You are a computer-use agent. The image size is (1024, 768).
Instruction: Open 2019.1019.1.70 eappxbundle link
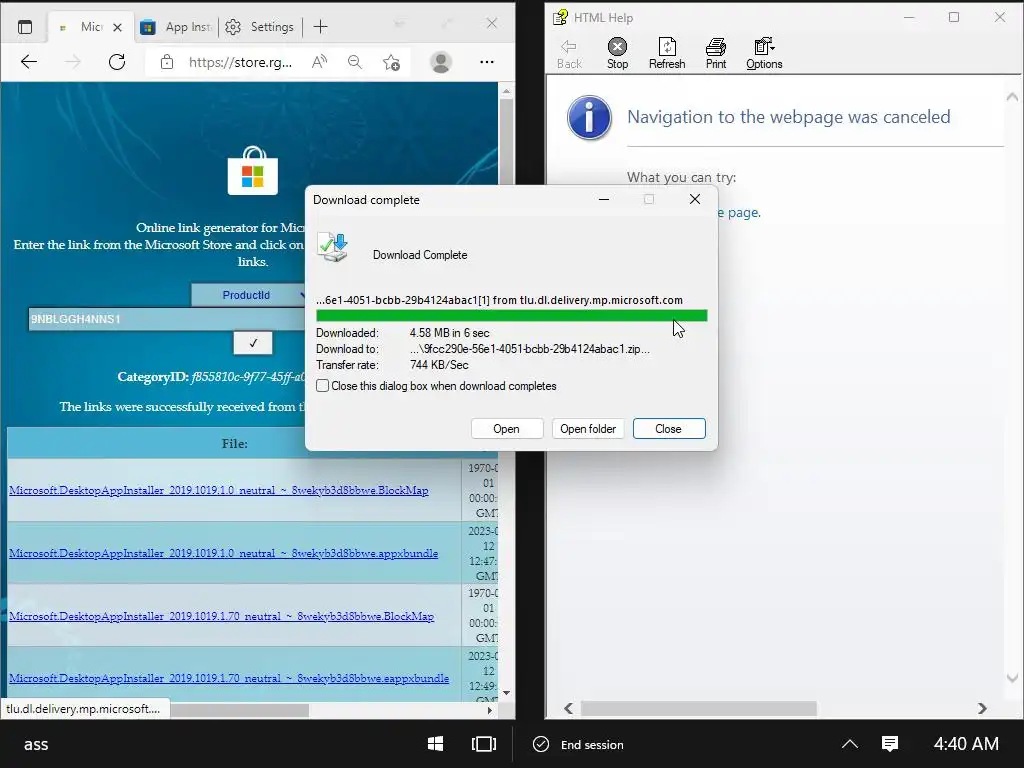229,679
